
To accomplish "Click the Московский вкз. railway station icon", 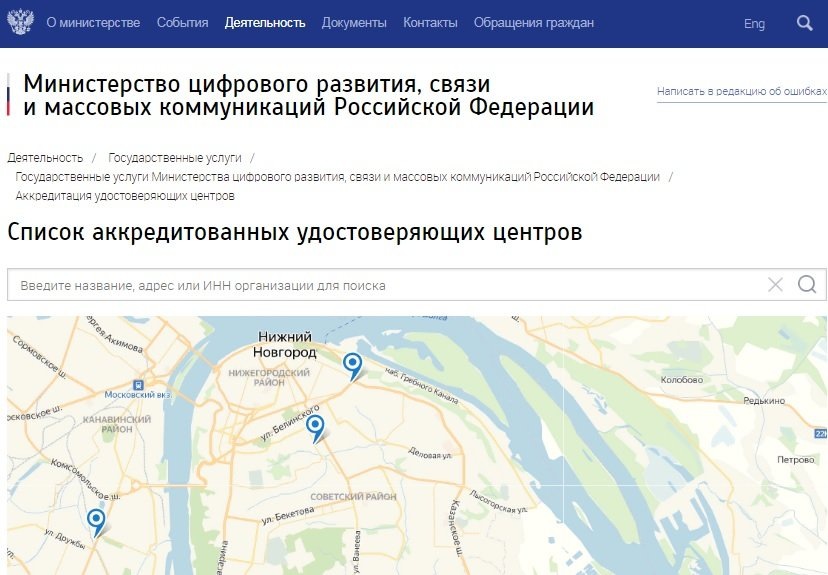I will tap(138, 385).
